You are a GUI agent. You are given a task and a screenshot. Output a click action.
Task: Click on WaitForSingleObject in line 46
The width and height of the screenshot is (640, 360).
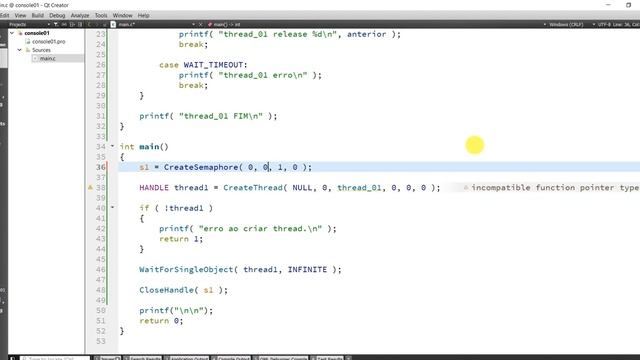coord(186,269)
